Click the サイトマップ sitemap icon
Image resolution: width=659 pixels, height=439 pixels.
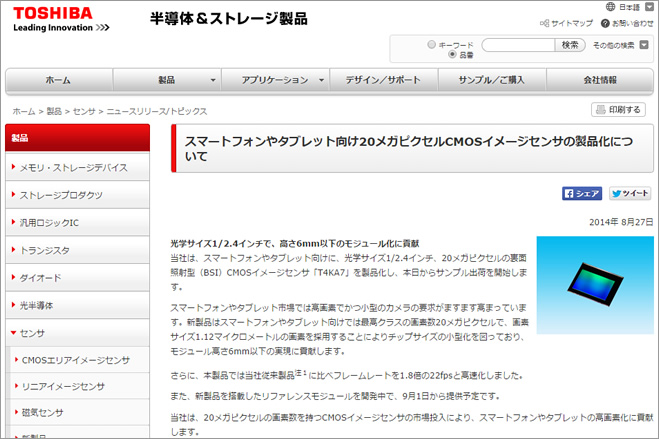point(544,24)
